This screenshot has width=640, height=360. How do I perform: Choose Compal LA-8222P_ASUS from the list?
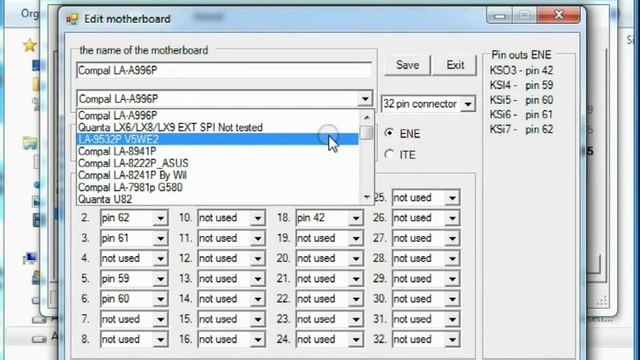tap(218, 163)
